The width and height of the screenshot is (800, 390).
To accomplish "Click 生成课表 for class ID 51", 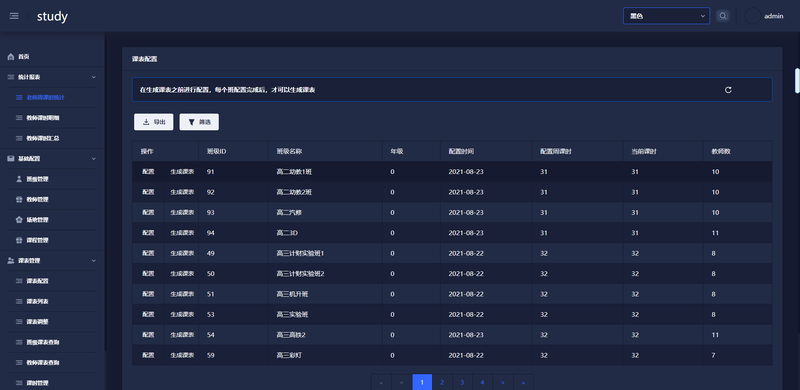I will point(182,295).
